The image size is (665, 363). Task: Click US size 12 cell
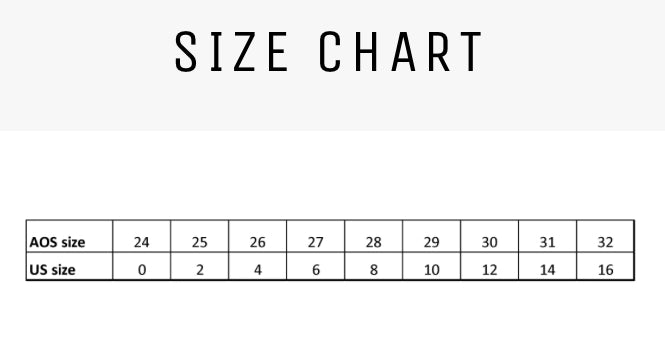(490, 266)
